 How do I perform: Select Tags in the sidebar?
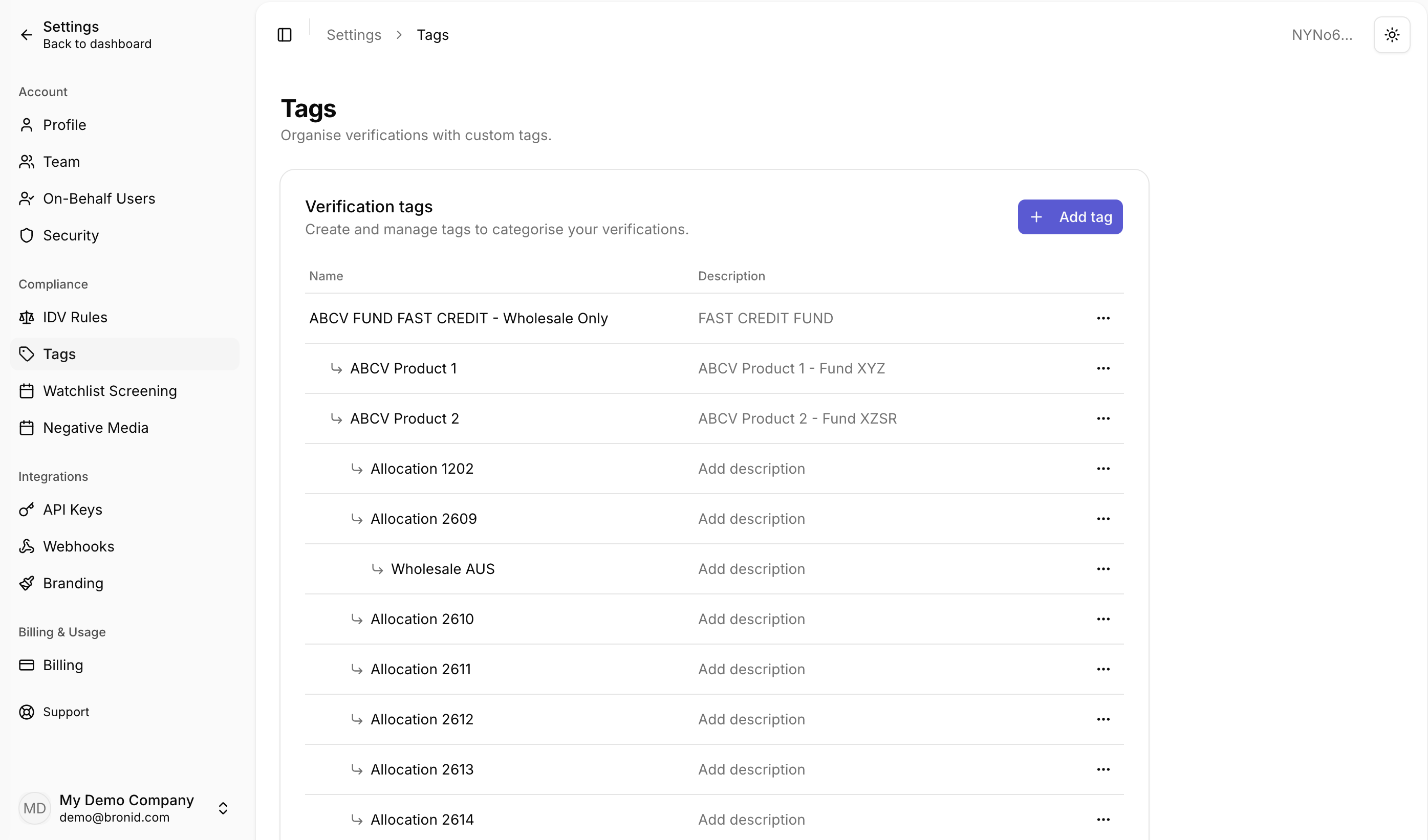click(125, 354)
